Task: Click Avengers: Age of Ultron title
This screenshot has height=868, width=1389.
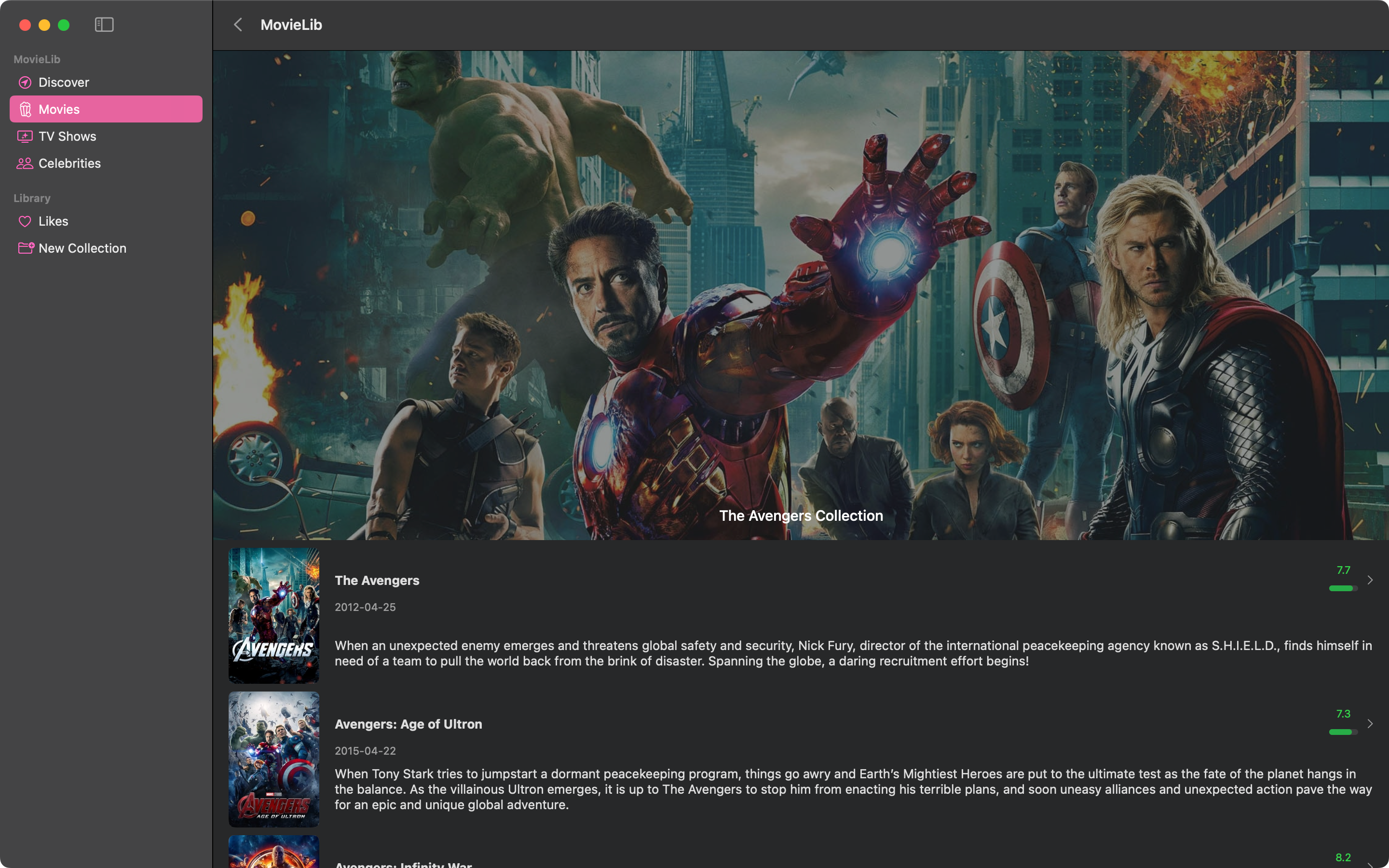Action: coord(408,724)
